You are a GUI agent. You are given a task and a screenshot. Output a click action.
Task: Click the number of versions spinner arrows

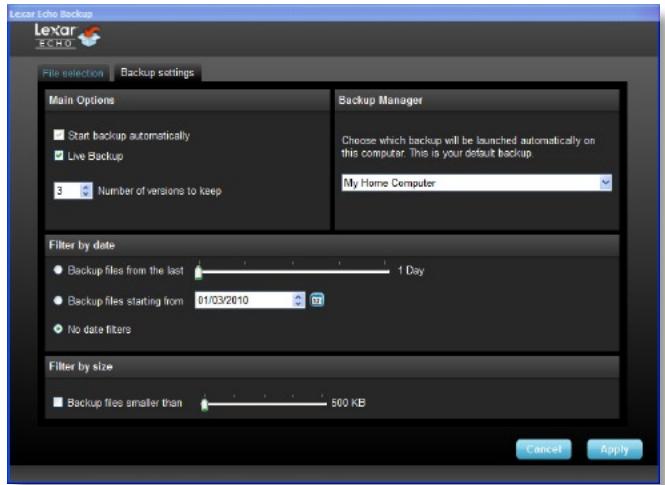point(86,190)
